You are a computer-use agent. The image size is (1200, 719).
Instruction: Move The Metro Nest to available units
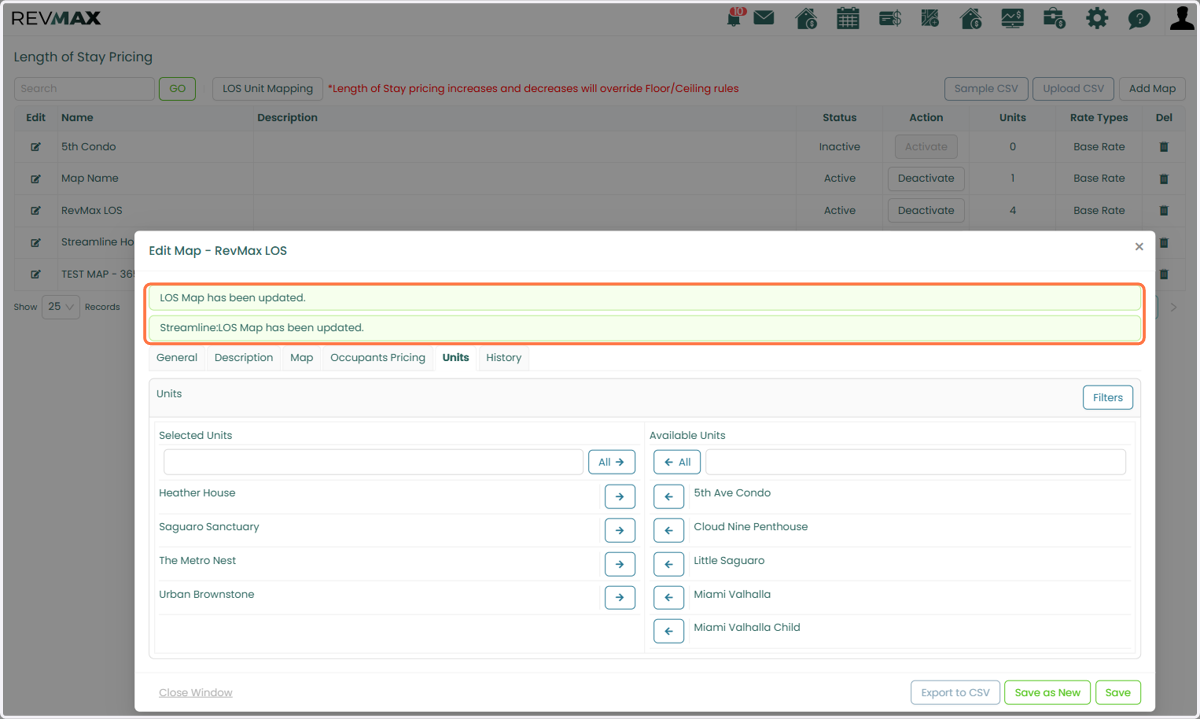(620, 564)
